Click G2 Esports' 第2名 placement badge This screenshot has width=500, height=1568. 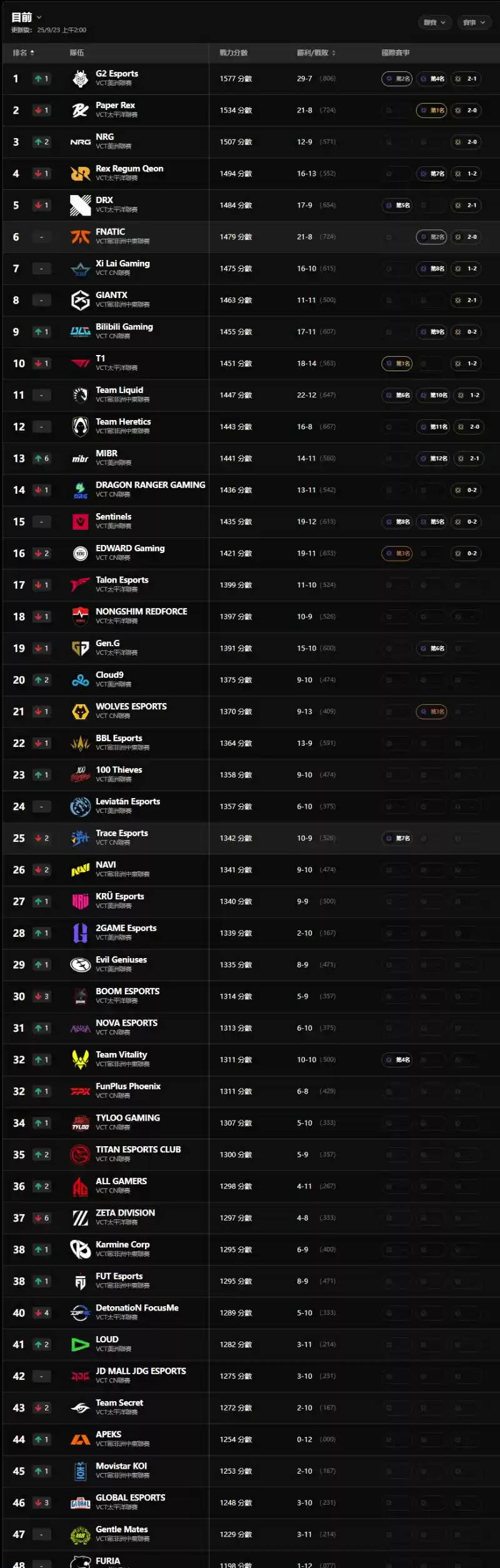[x=397, y=79]
